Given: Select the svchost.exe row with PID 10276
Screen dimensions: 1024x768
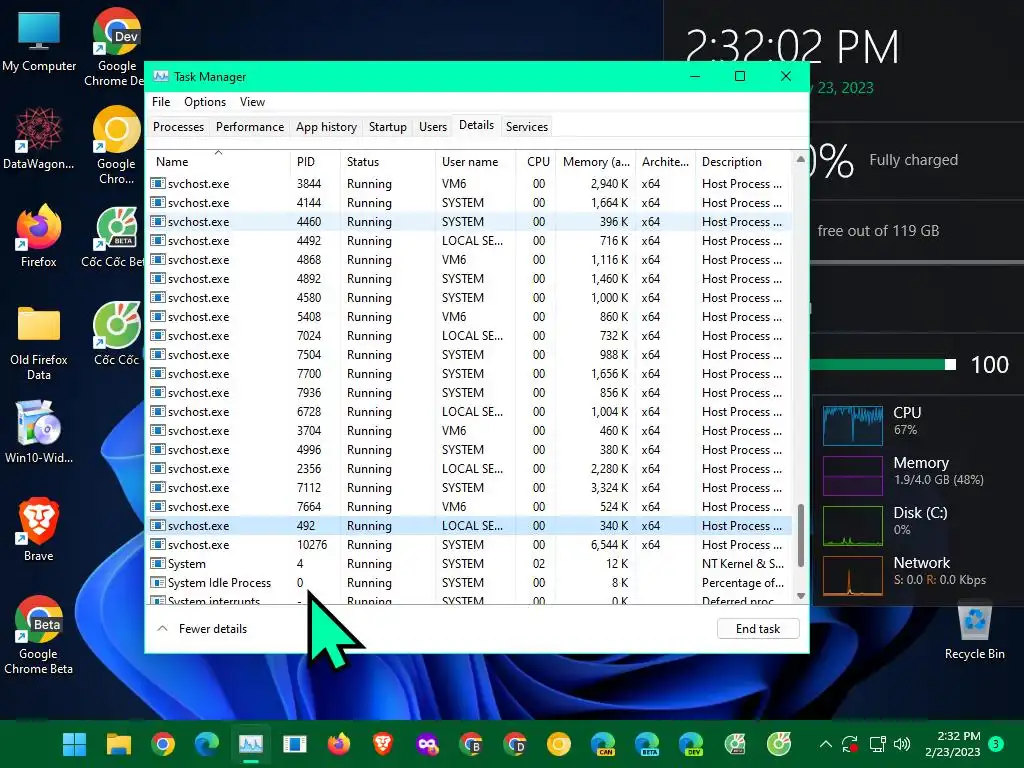Looking at the screenshot, I should pos(470,545).
